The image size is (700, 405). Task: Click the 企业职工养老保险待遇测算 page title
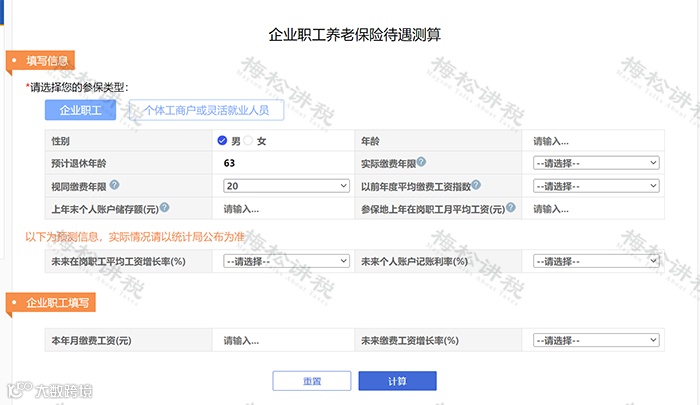click(354, 35)
